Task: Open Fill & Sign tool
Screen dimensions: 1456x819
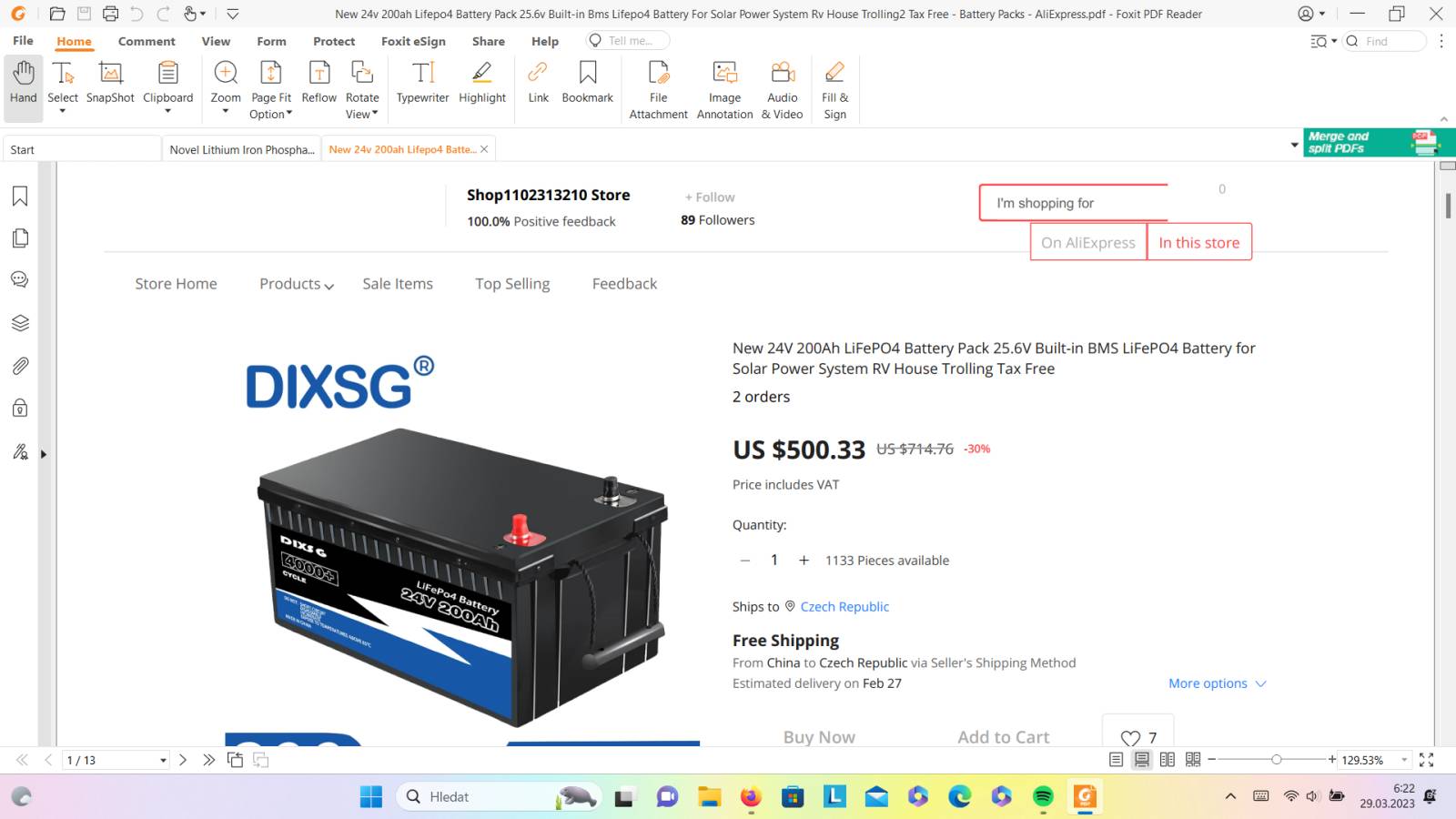Action: [835, 89]
